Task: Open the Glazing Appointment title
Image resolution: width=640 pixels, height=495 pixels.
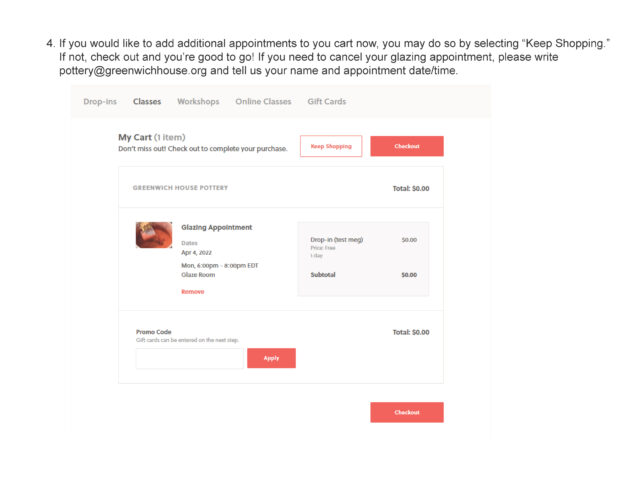Action: coord(217,227)
